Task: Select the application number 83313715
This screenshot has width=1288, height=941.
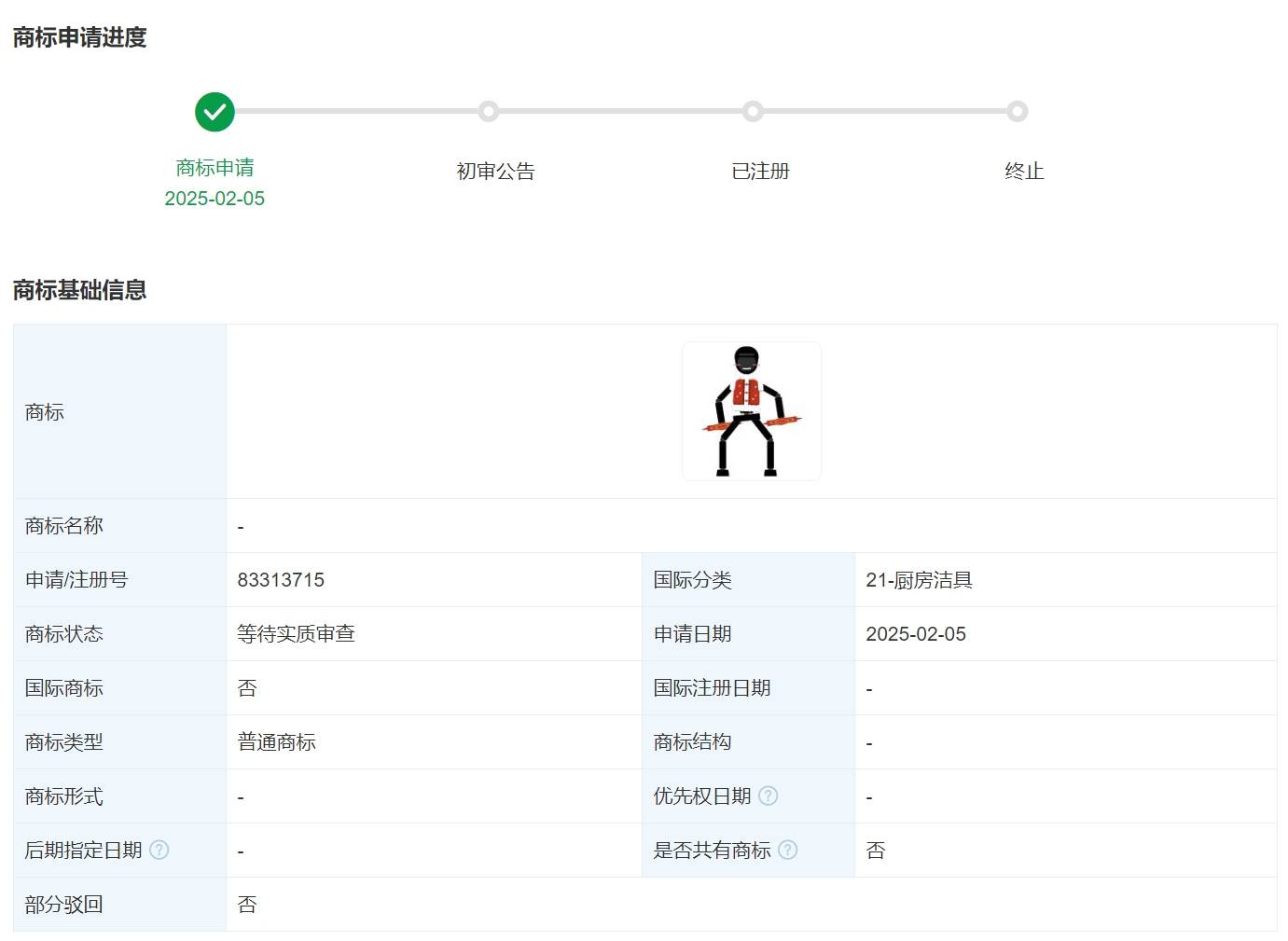Action: tap(281, 580)
